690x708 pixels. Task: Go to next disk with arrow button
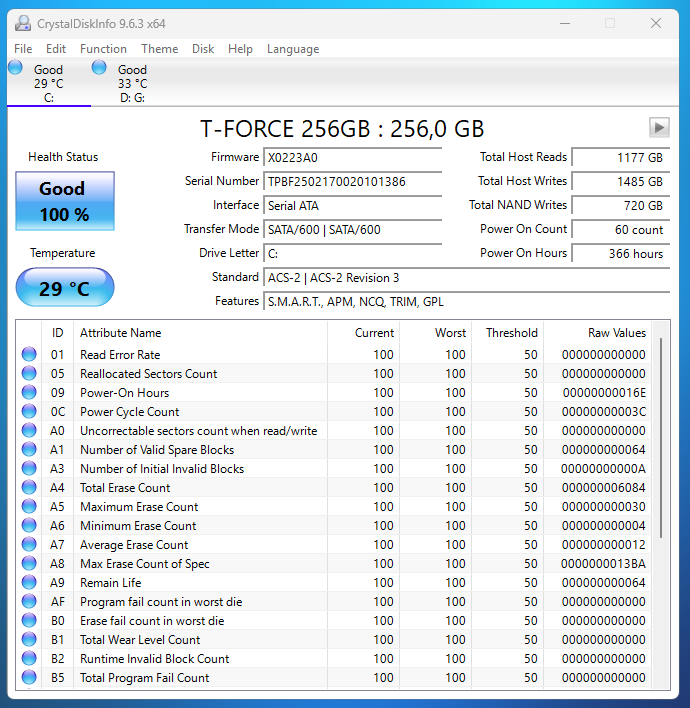[659, 127]
